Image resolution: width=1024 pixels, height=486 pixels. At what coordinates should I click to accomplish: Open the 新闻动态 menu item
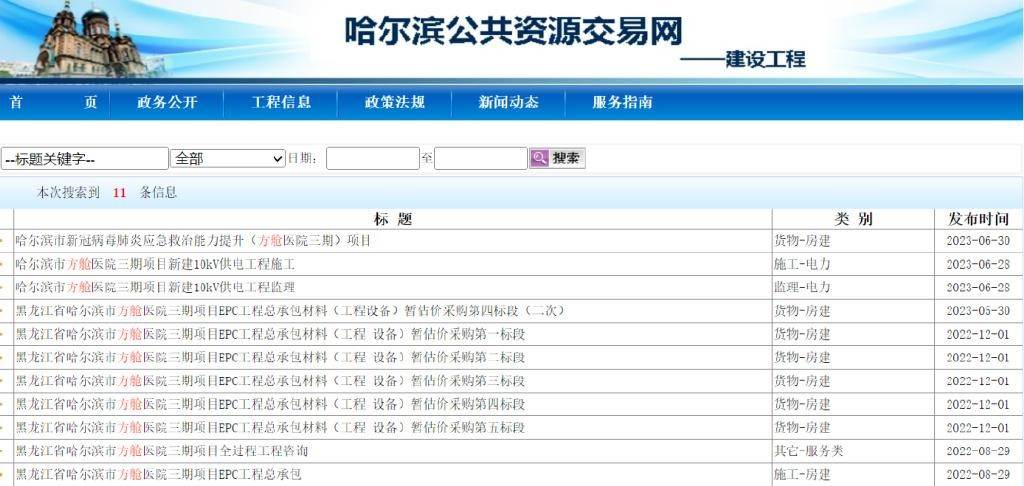pos(509,103)
